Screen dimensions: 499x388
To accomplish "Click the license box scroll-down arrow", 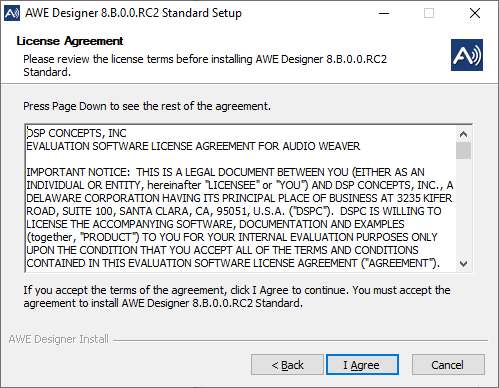I will pyautogui.click(x=463, y=264).
